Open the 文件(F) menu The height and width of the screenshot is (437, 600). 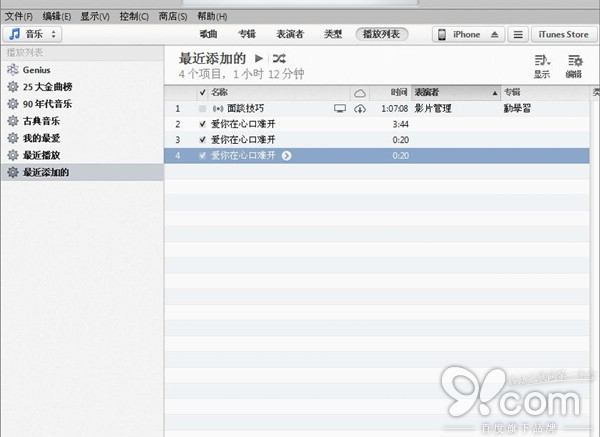point(19,17)
